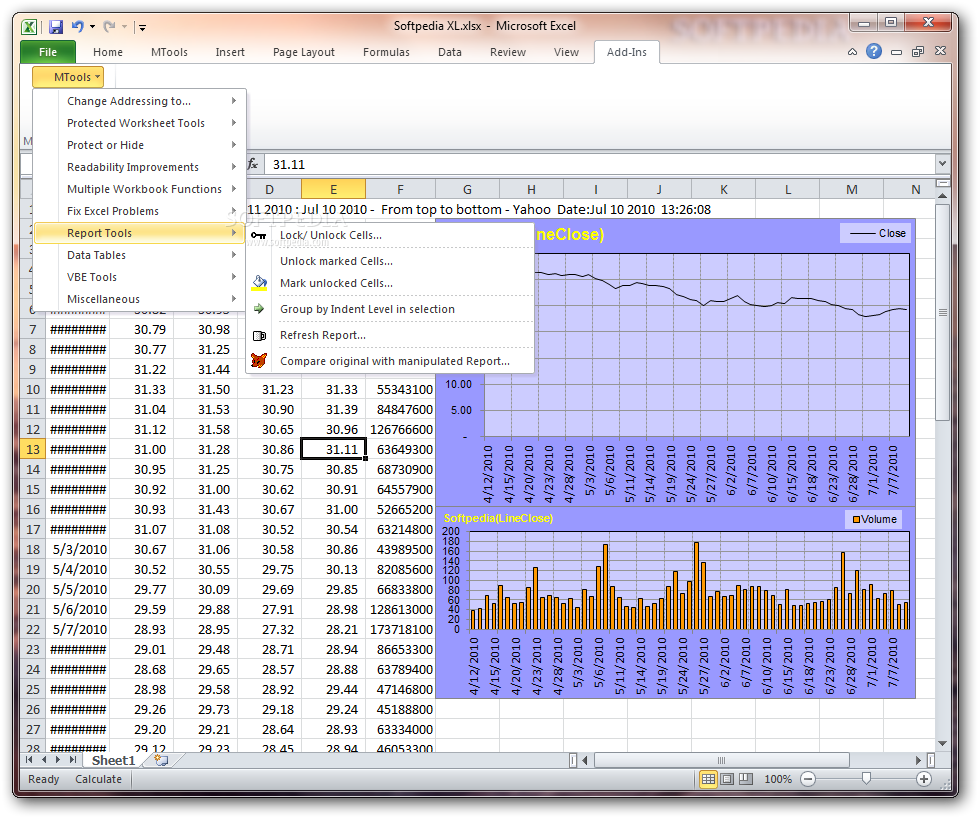Switch to the Home ribbon tab
Image resolution: width=979 pixels, height=818 pixels.
(x=108, y=52)
